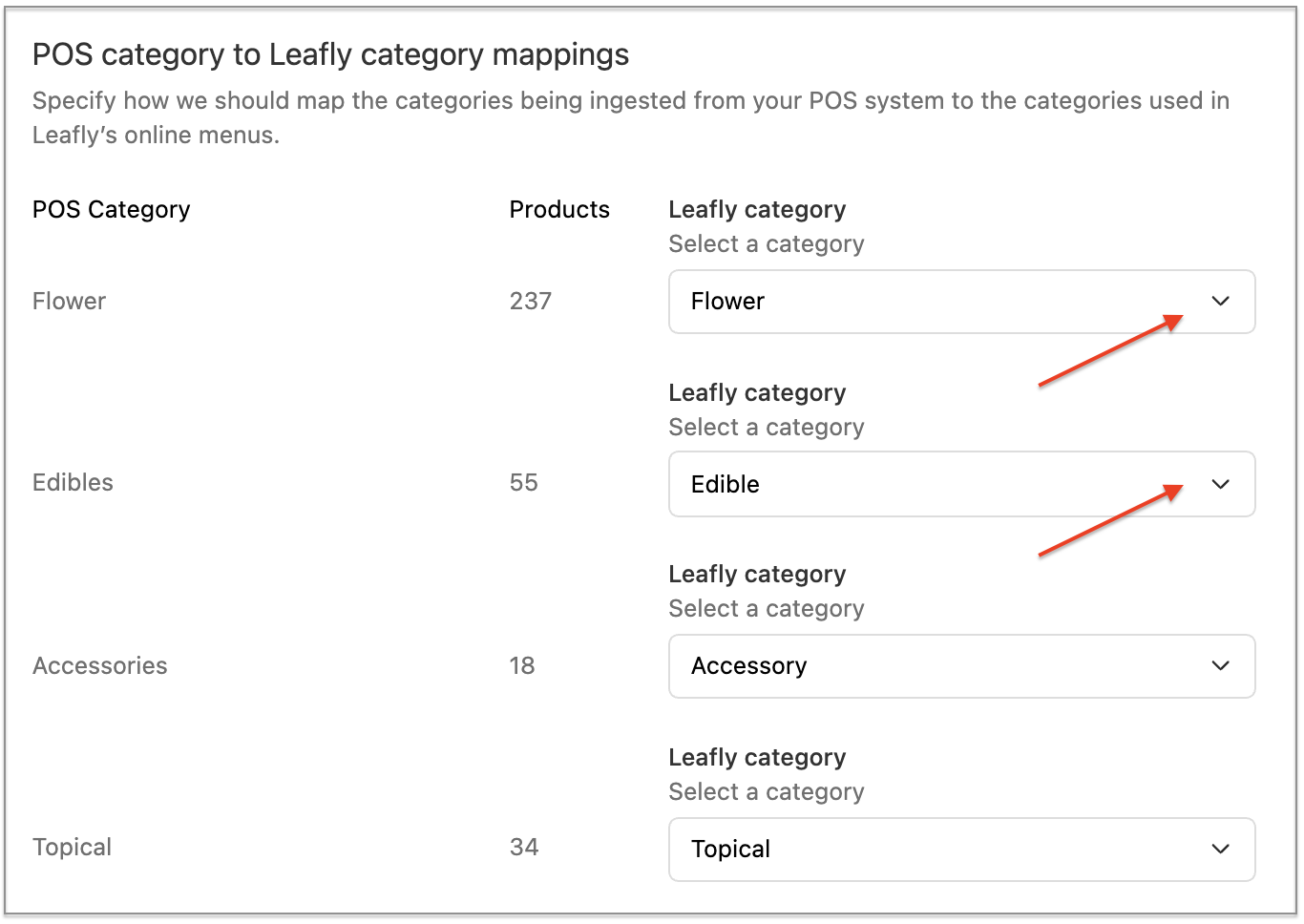Screen dimensions: 1304x924
Task: Click the Products column header
Action: coord(559,209)
